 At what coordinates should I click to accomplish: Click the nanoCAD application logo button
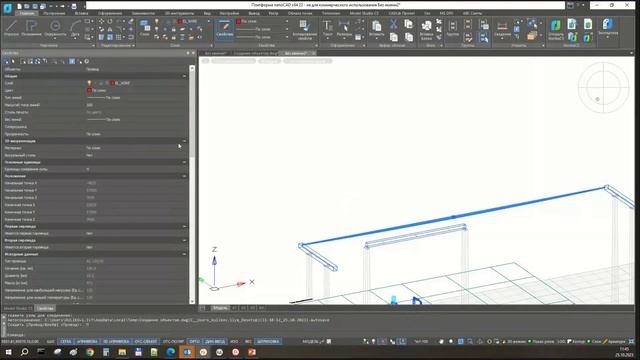point(7,8)
